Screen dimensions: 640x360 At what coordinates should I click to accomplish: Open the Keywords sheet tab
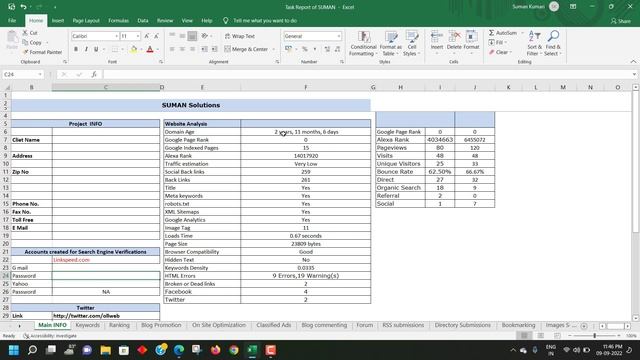[x=87, y=325]
